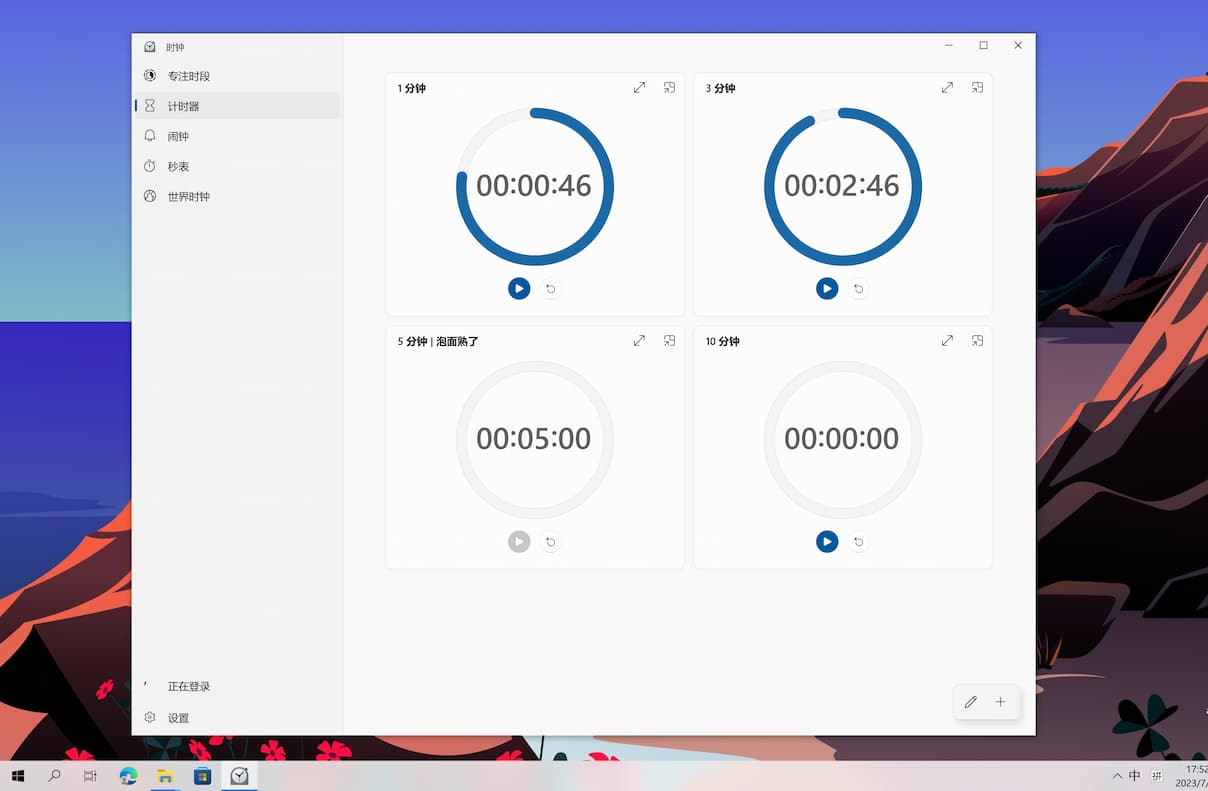Click the 3 分钟 timer title
Screen dimensions: 1208x791
coord(720,88)
